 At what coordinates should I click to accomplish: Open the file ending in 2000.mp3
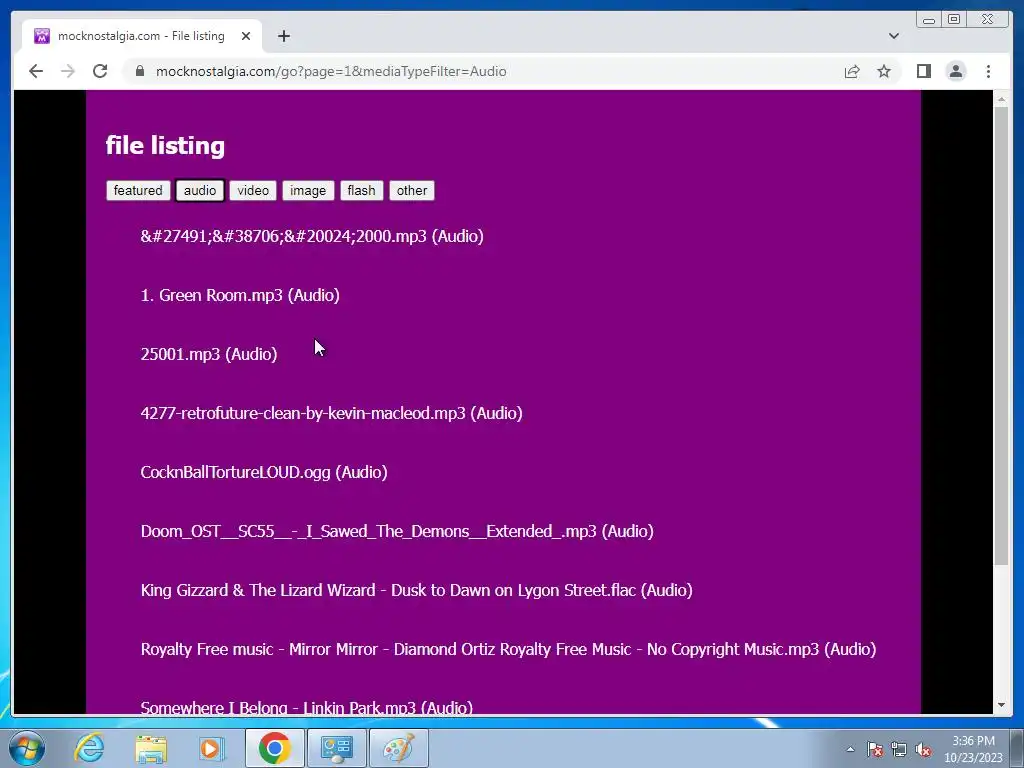point(312,236)
